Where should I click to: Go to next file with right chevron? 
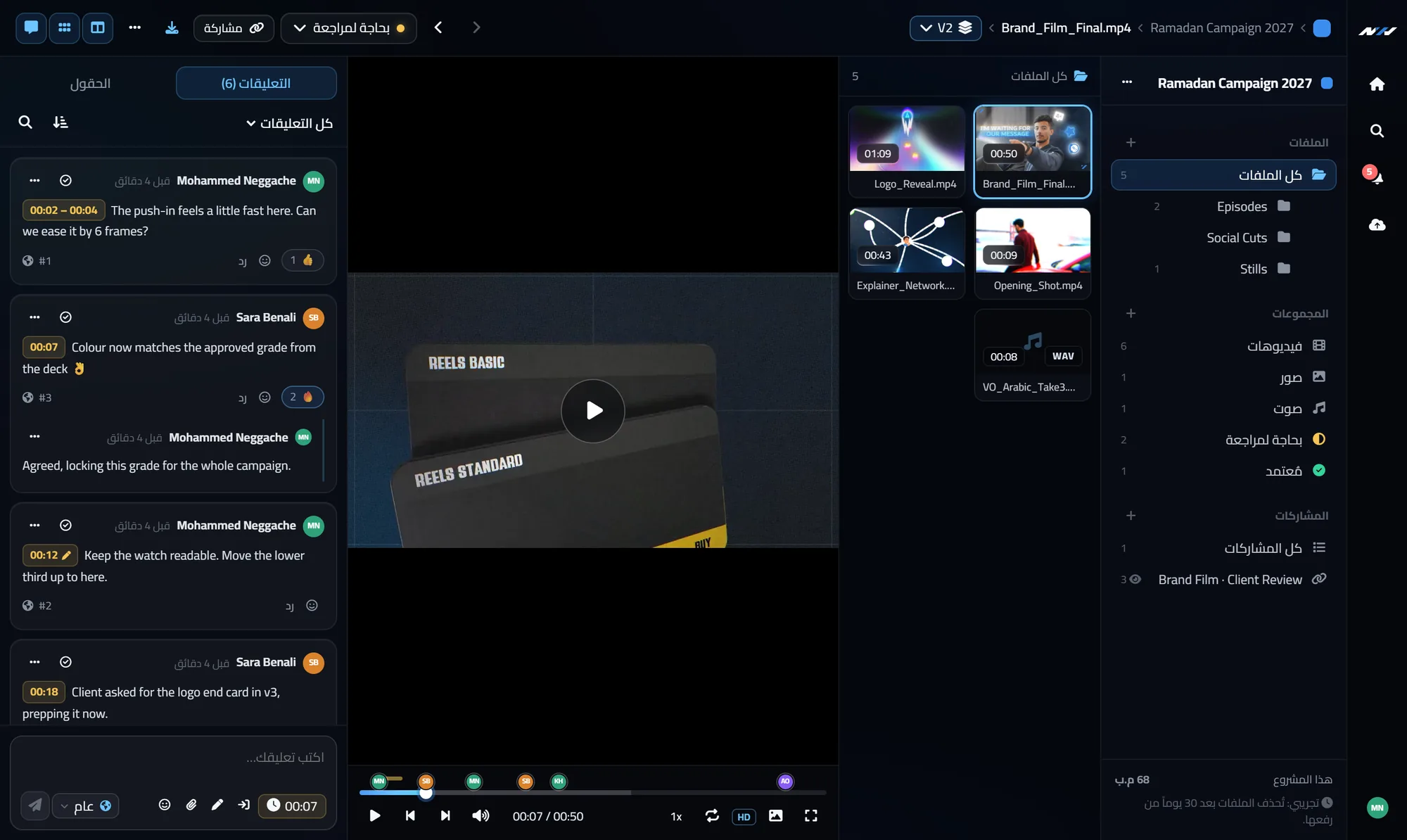(x=476, y=27)
